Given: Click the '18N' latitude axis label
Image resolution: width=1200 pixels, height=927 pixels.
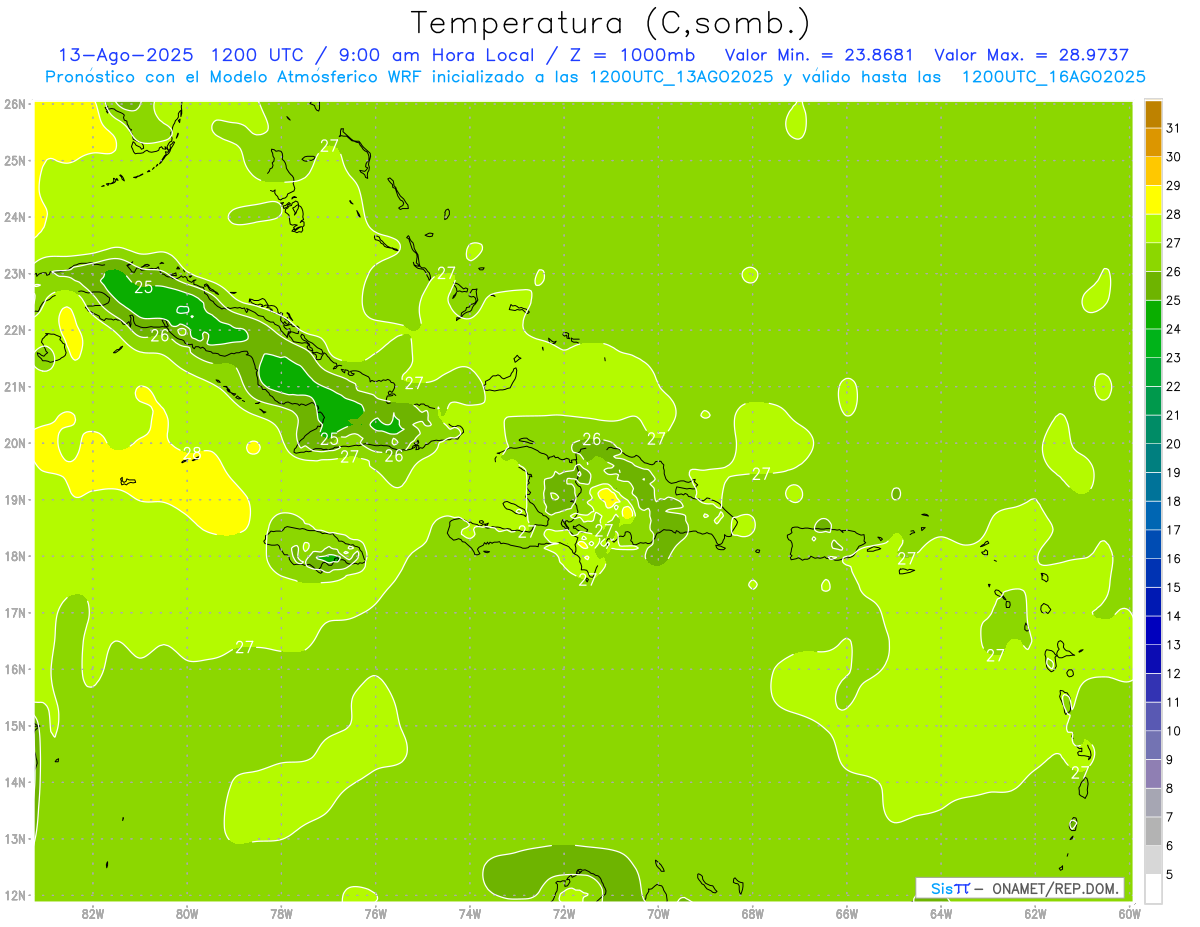Looking at the screenshot, I should pos(14,556).
